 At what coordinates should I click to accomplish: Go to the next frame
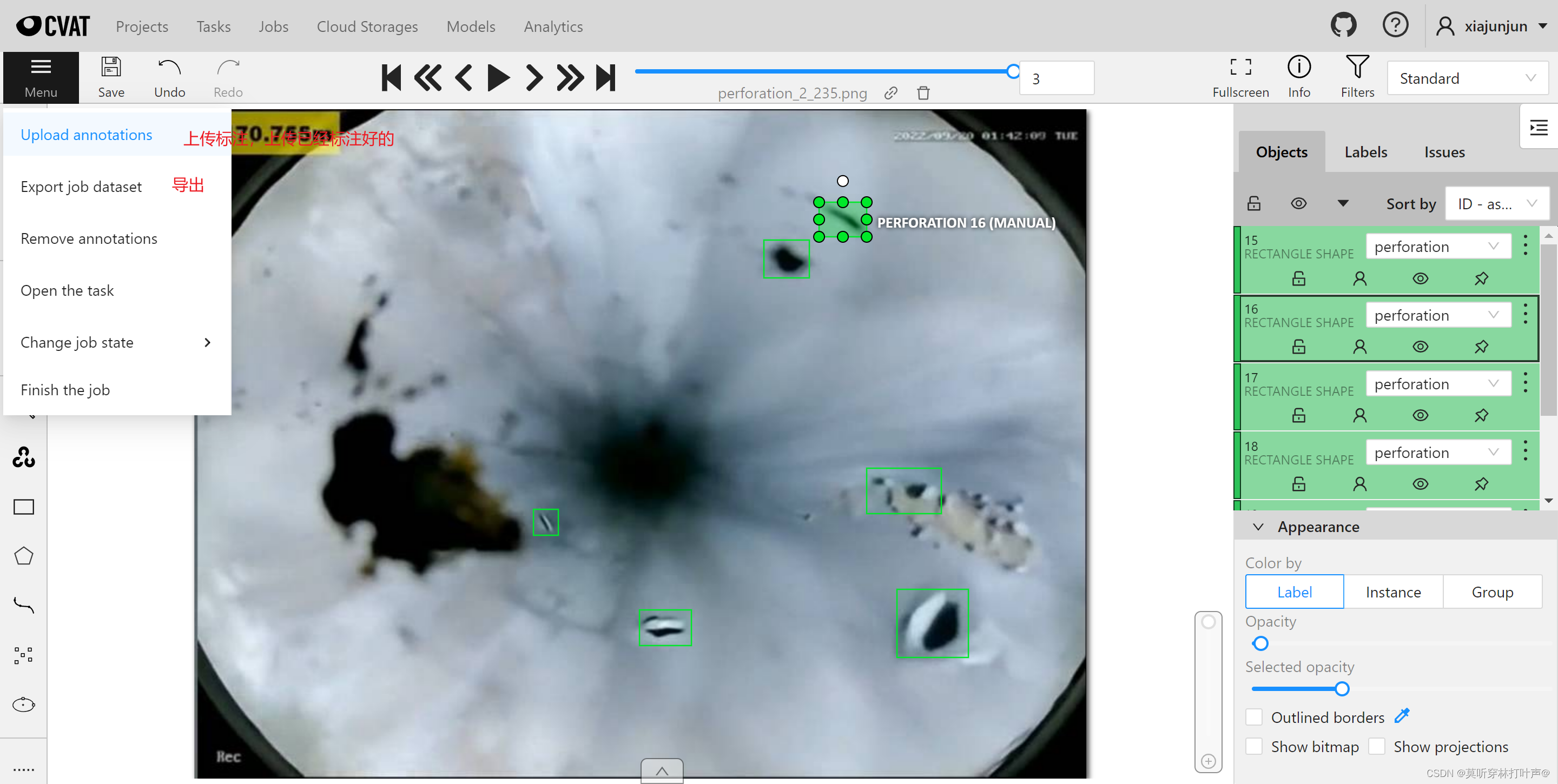coord(534,78)
